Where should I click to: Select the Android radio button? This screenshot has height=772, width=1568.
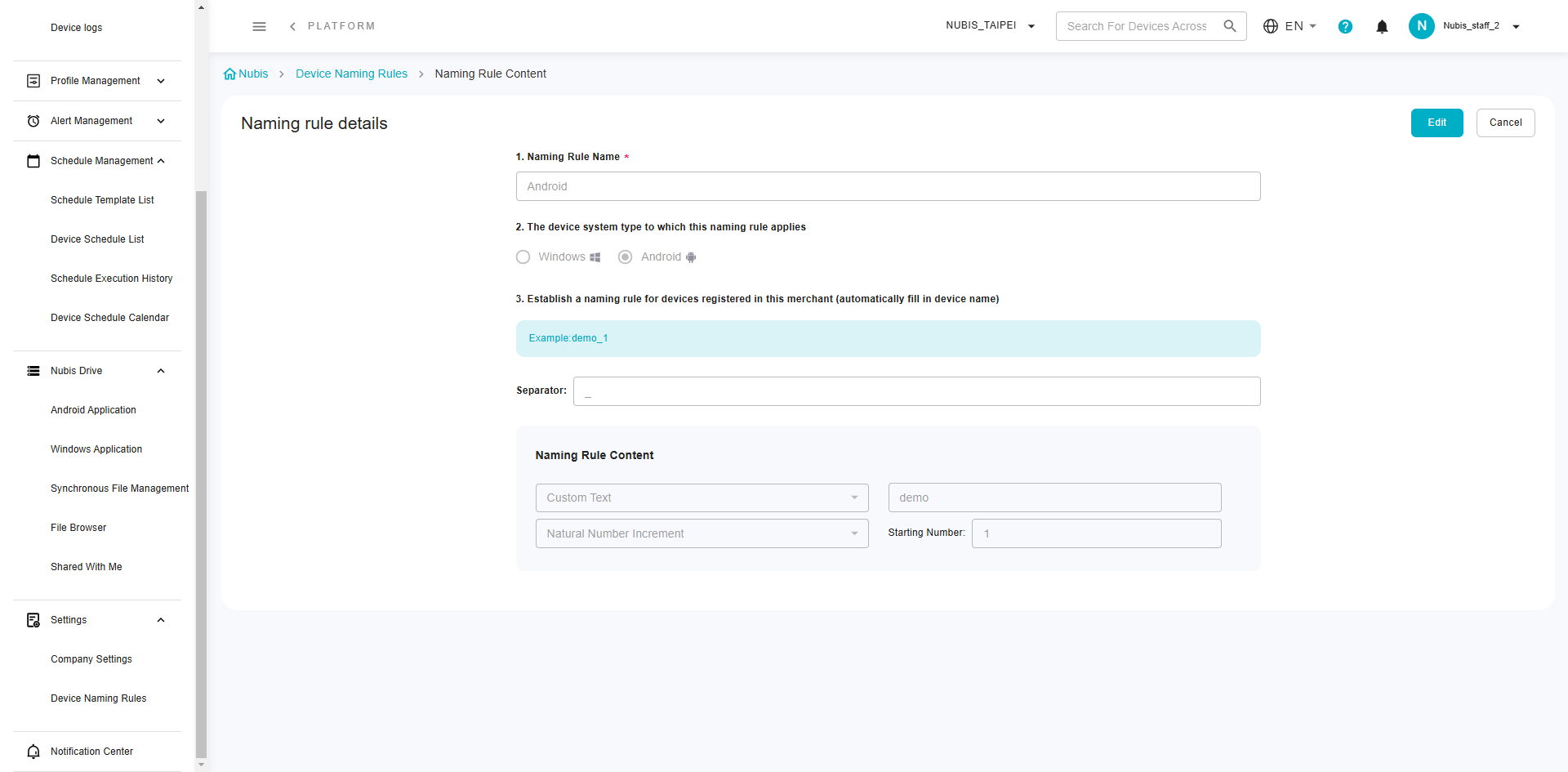pyautogui.click(x=625, y=257)
